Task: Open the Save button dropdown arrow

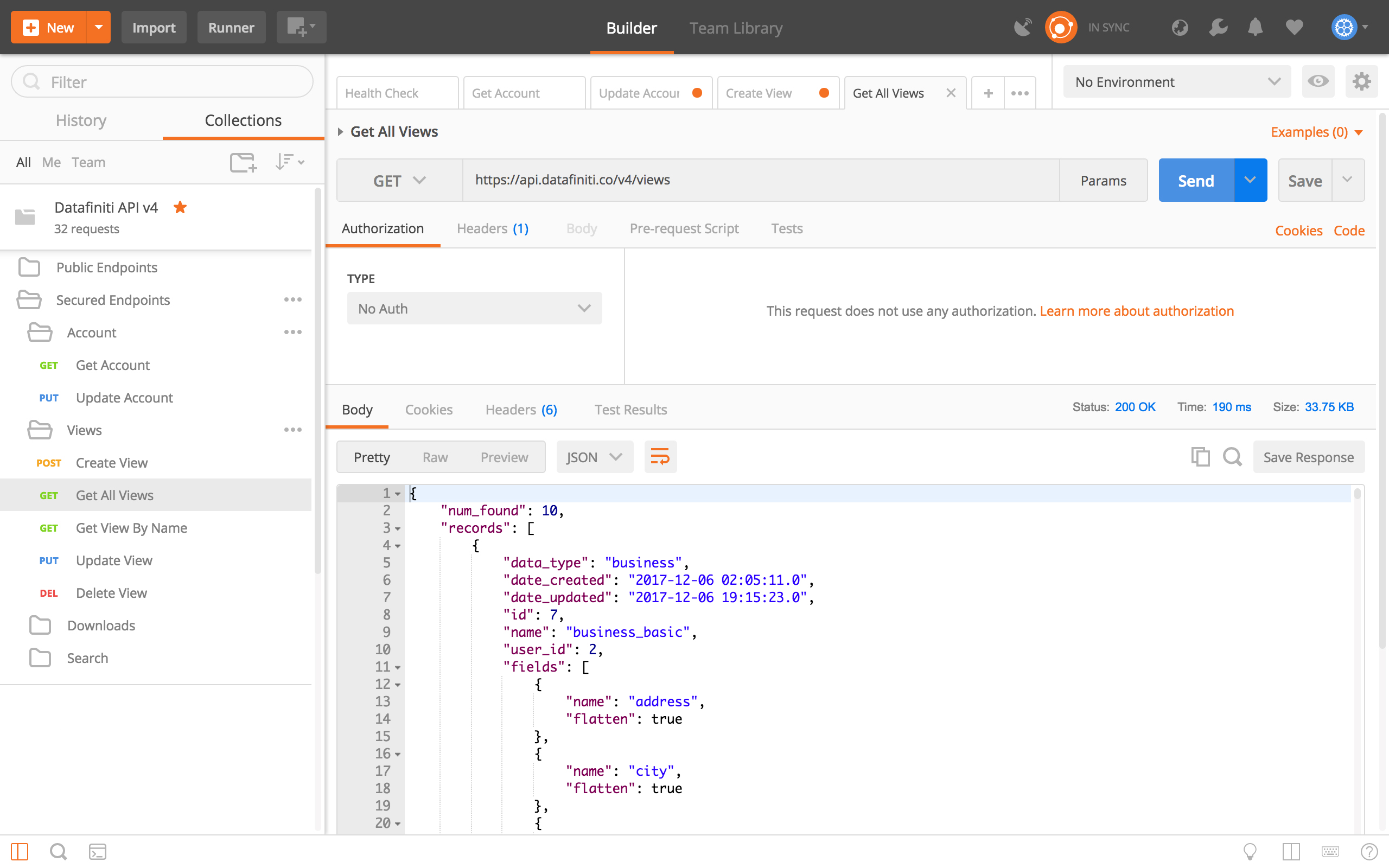Action: pyautogui.click(x=1348, y=180)
